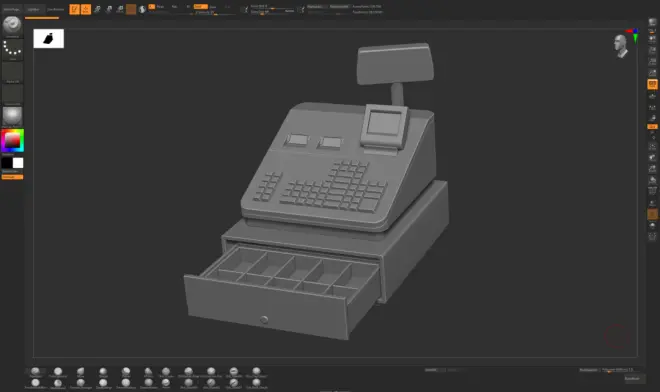Select the orange Draw mode button

tap(86, 9)
